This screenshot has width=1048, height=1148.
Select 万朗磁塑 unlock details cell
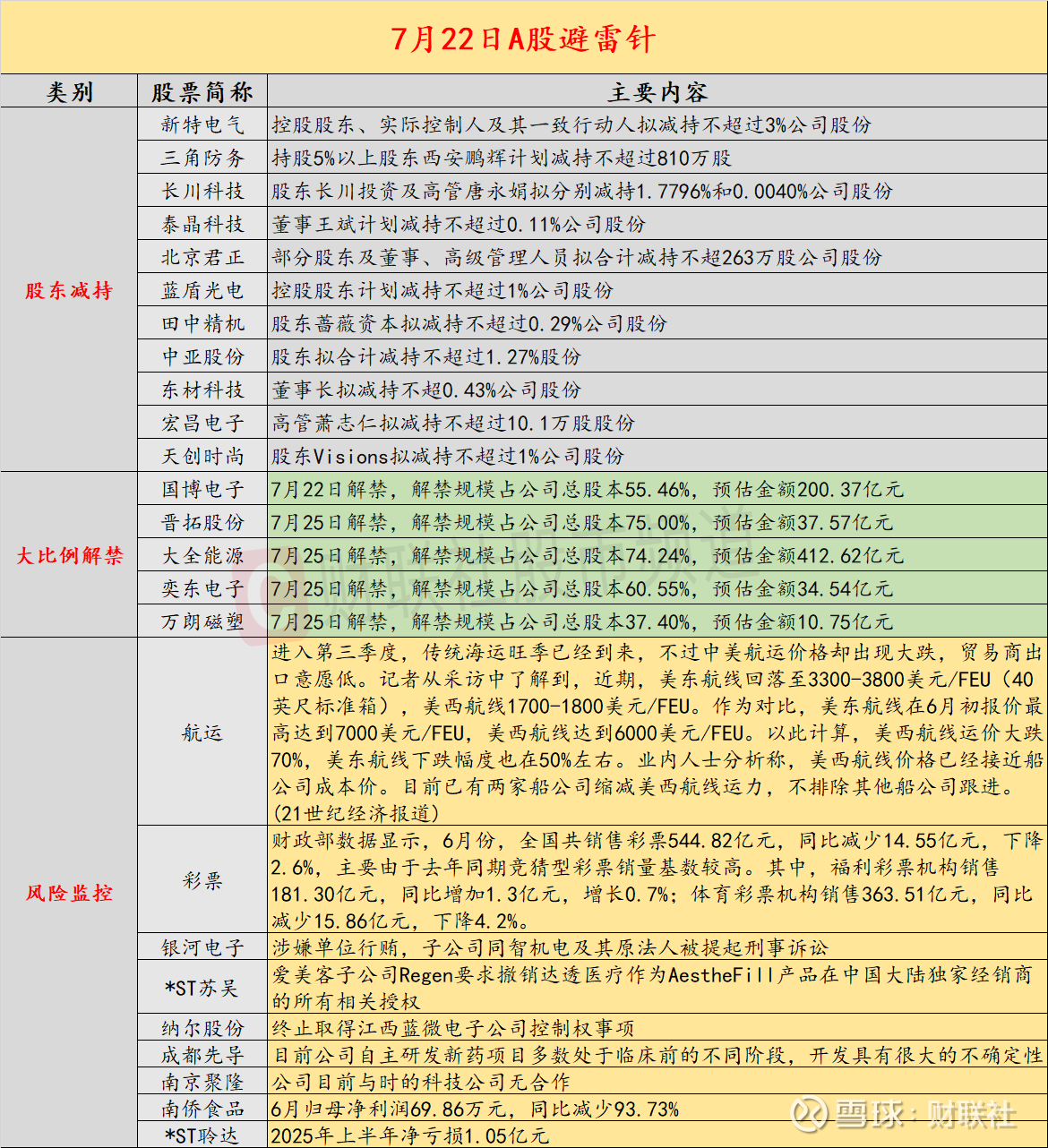tap(657, 621)
